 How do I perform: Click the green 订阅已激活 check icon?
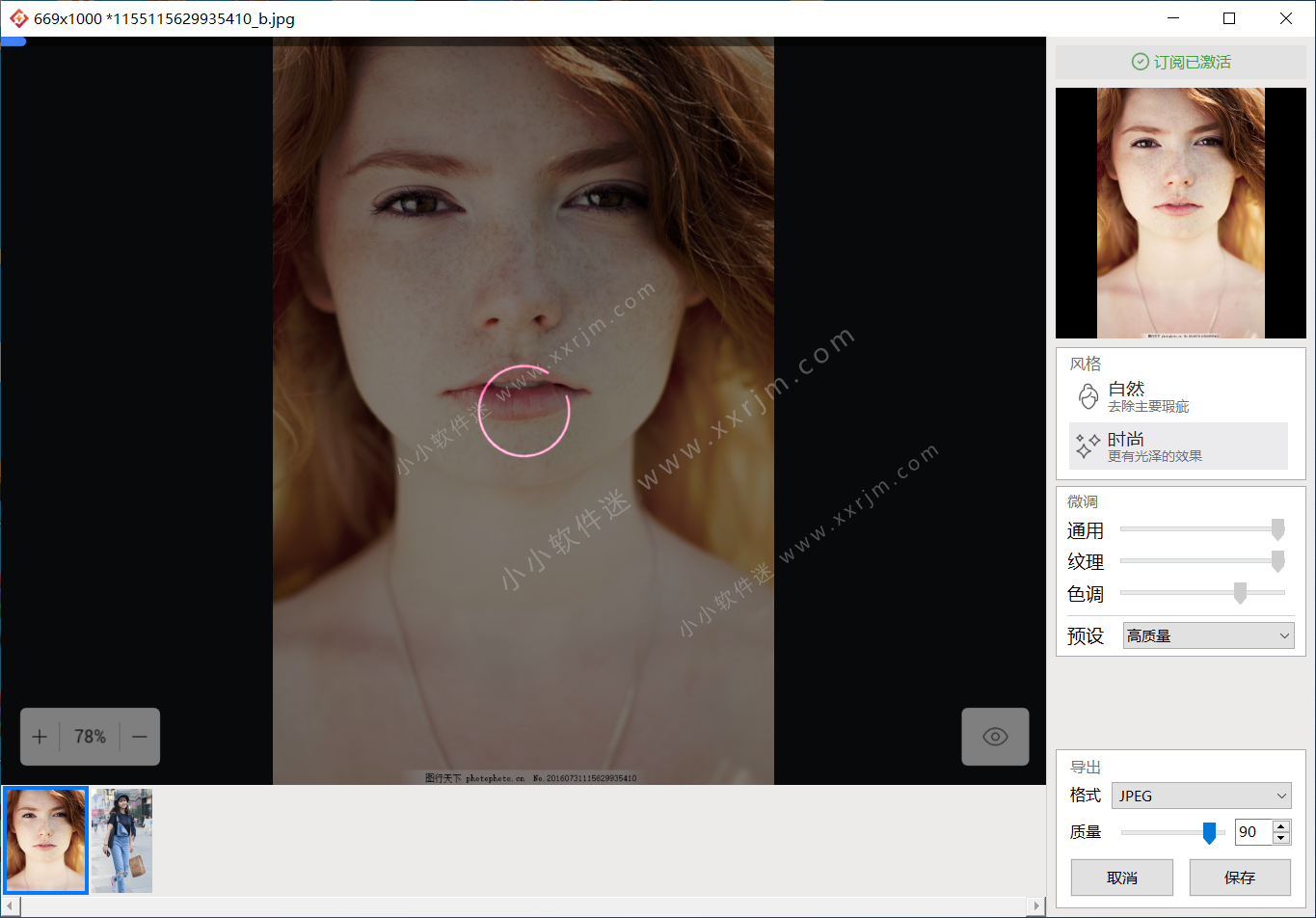[x=1140, y=62]
